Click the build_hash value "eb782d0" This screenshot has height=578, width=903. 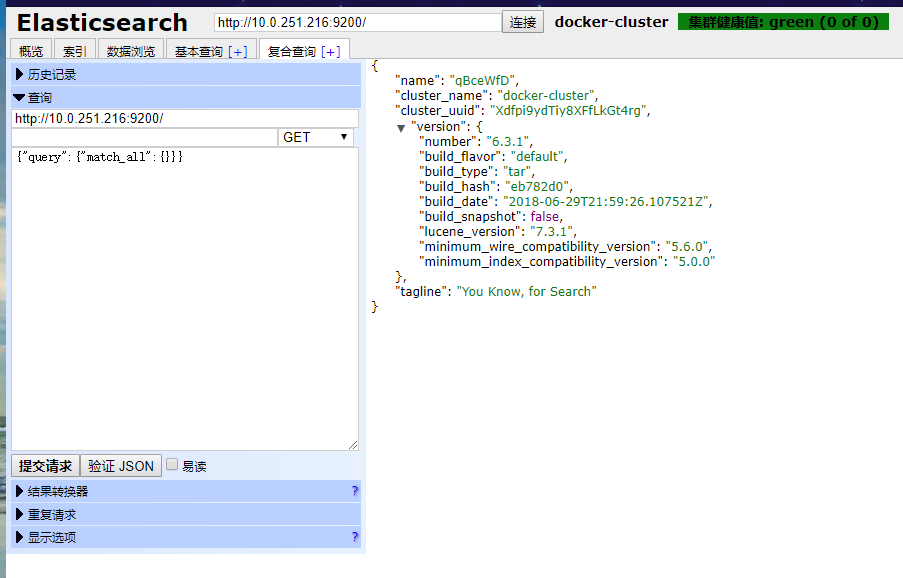(x=537, y=187)
